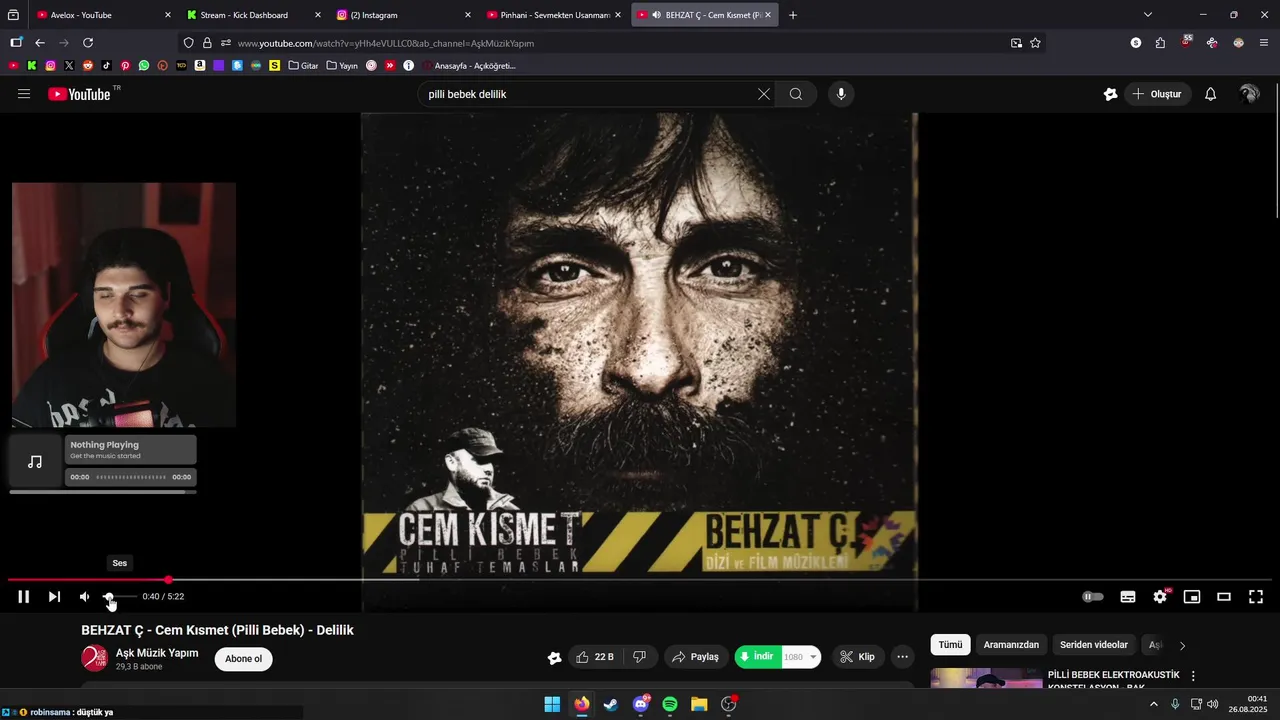Viewport: 1280px width, 720px height.
Task: Dislike the video
Action: [640, 657]
